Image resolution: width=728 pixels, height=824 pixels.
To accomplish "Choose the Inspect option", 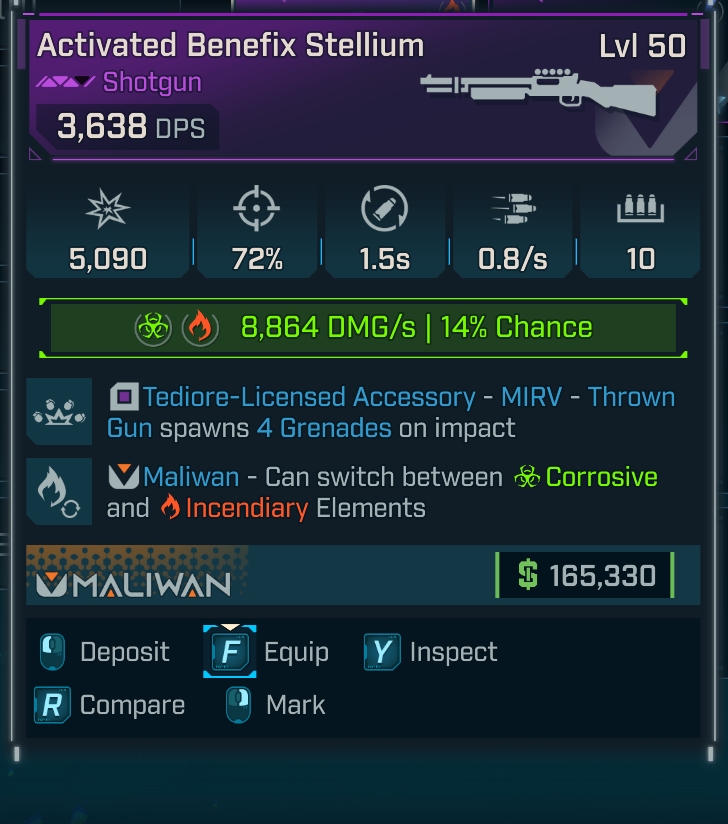I will 430,652.
